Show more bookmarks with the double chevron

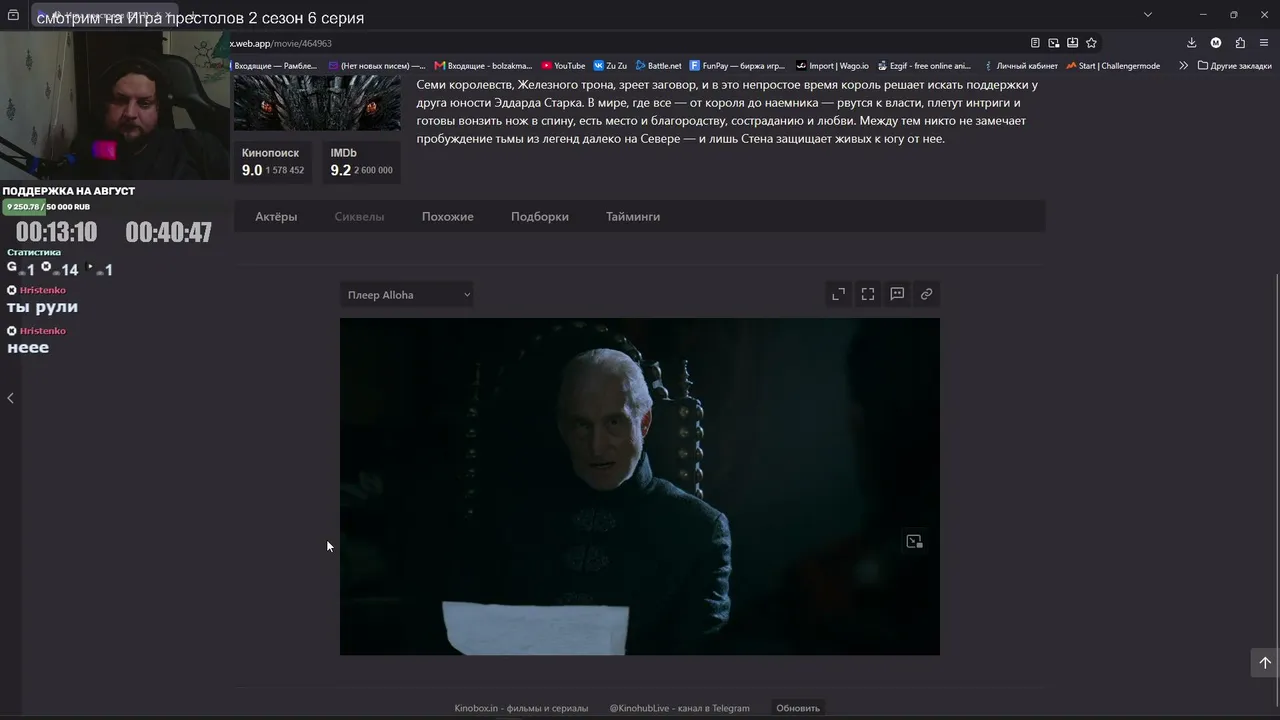click(1183, 66)
